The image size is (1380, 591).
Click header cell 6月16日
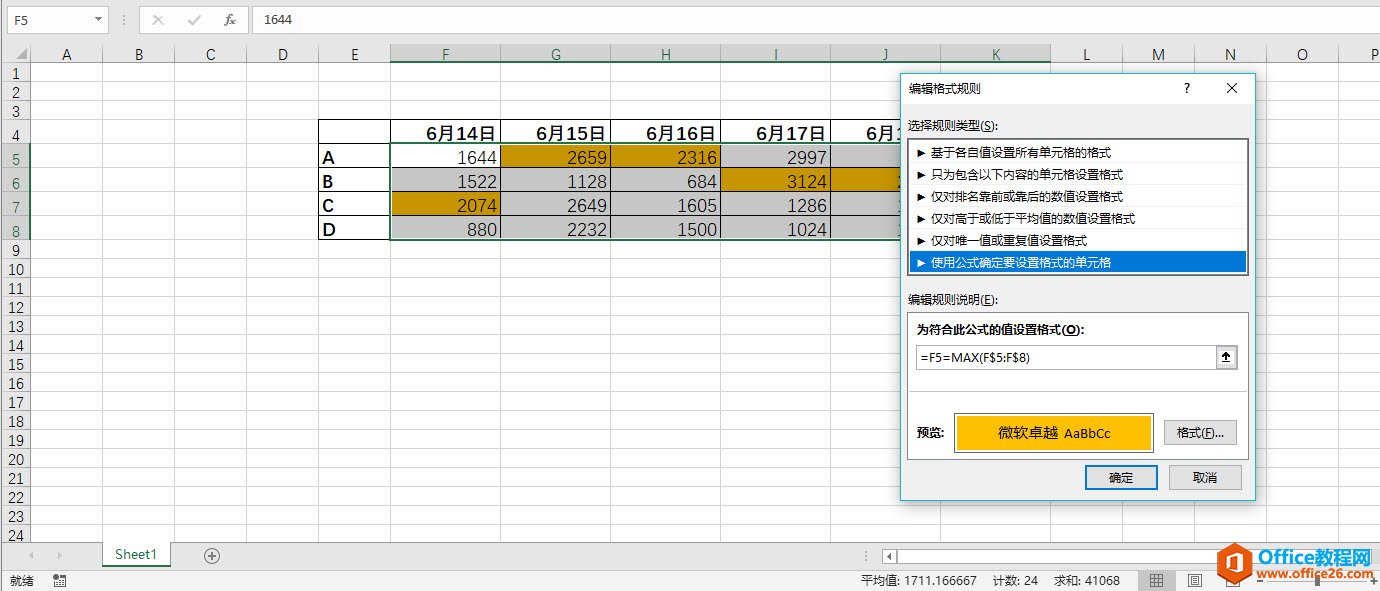pos(666,132)
